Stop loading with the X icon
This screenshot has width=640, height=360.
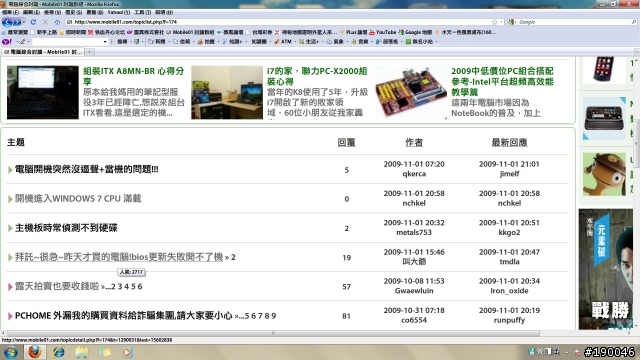[x=45, y=22]
